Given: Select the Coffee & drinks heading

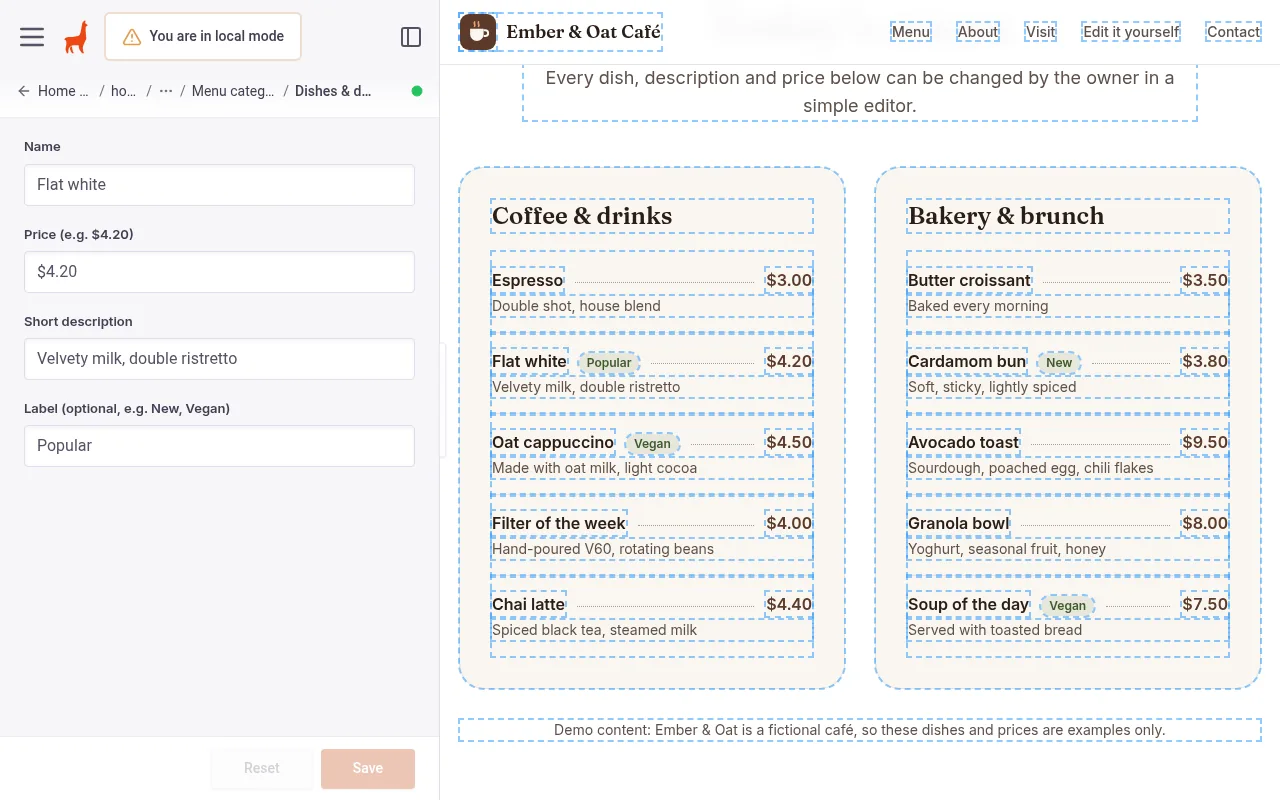Looking at the screenshot, I should pos(582,216).
